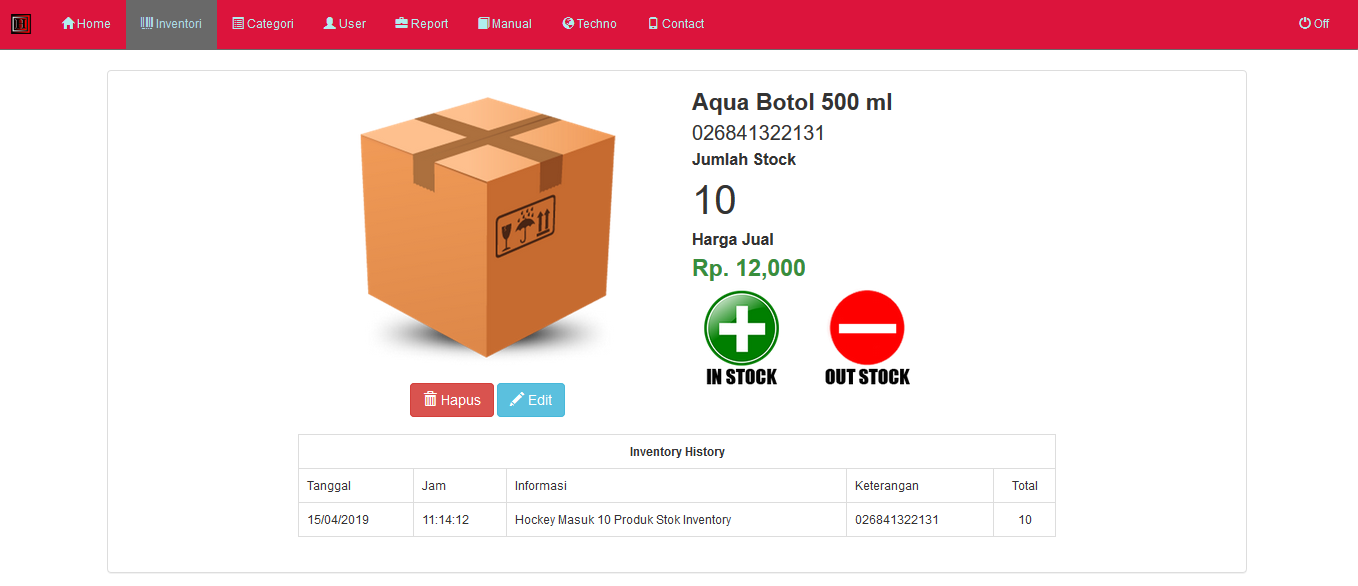Screen dimensions: 1358x586
Task: Click the house icon beside Home
Action: coord(68,23)
